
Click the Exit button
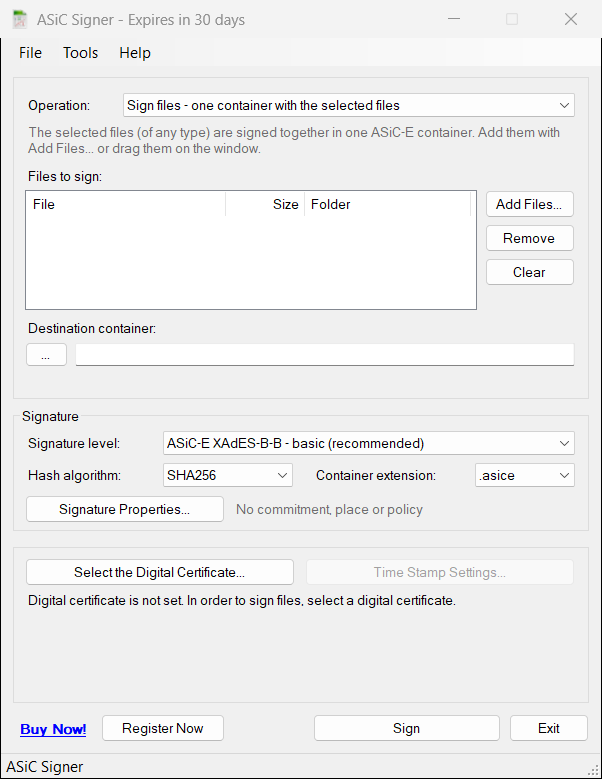549,728
